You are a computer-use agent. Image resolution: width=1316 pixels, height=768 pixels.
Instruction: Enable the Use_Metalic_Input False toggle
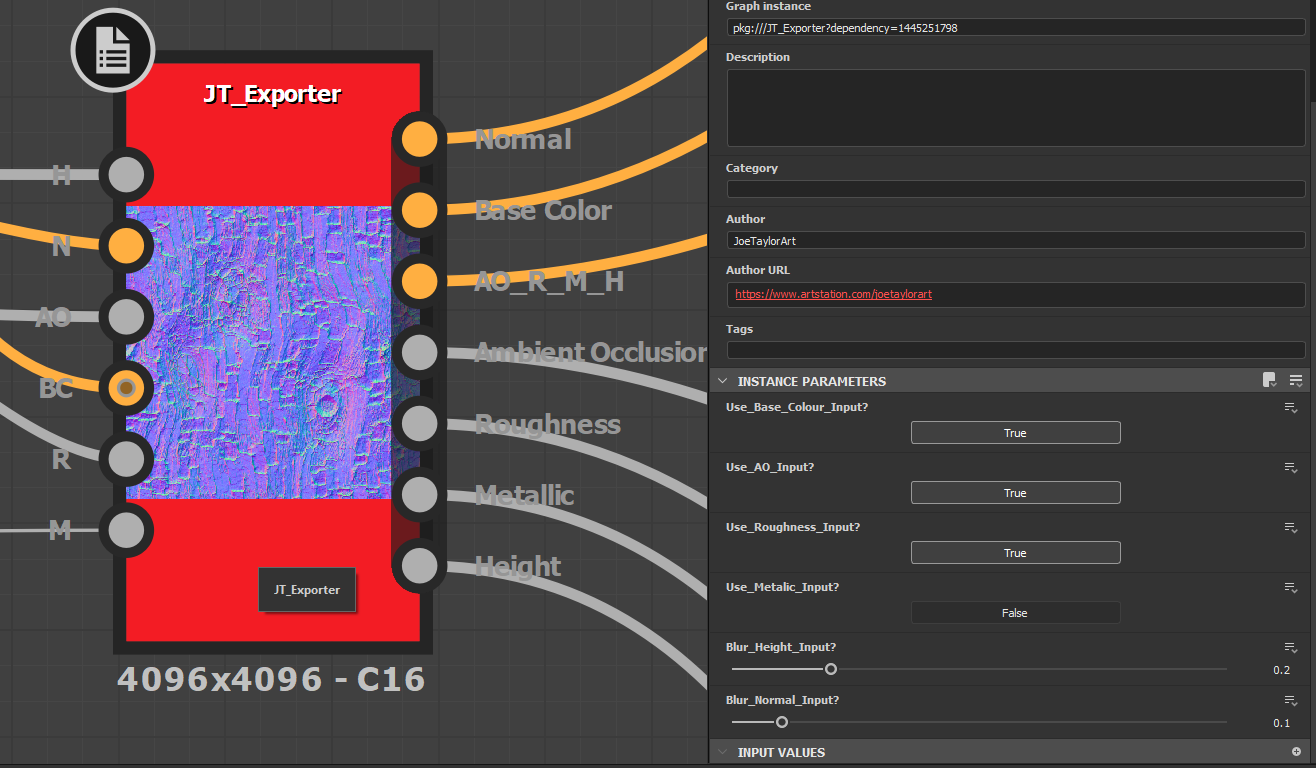(x=1015, y=613)
